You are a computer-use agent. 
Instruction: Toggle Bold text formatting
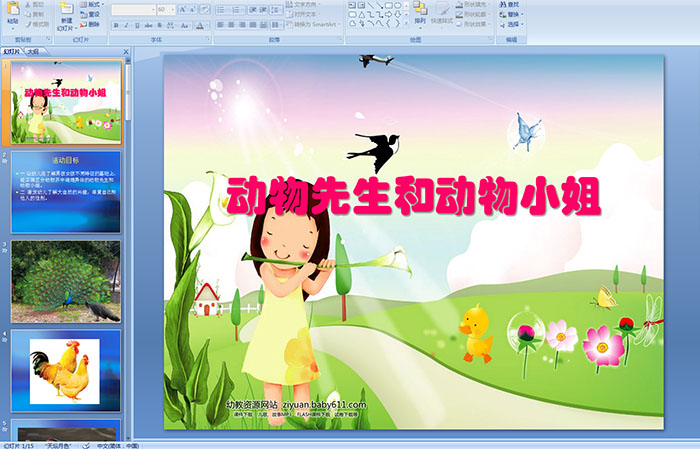[115, 24]
